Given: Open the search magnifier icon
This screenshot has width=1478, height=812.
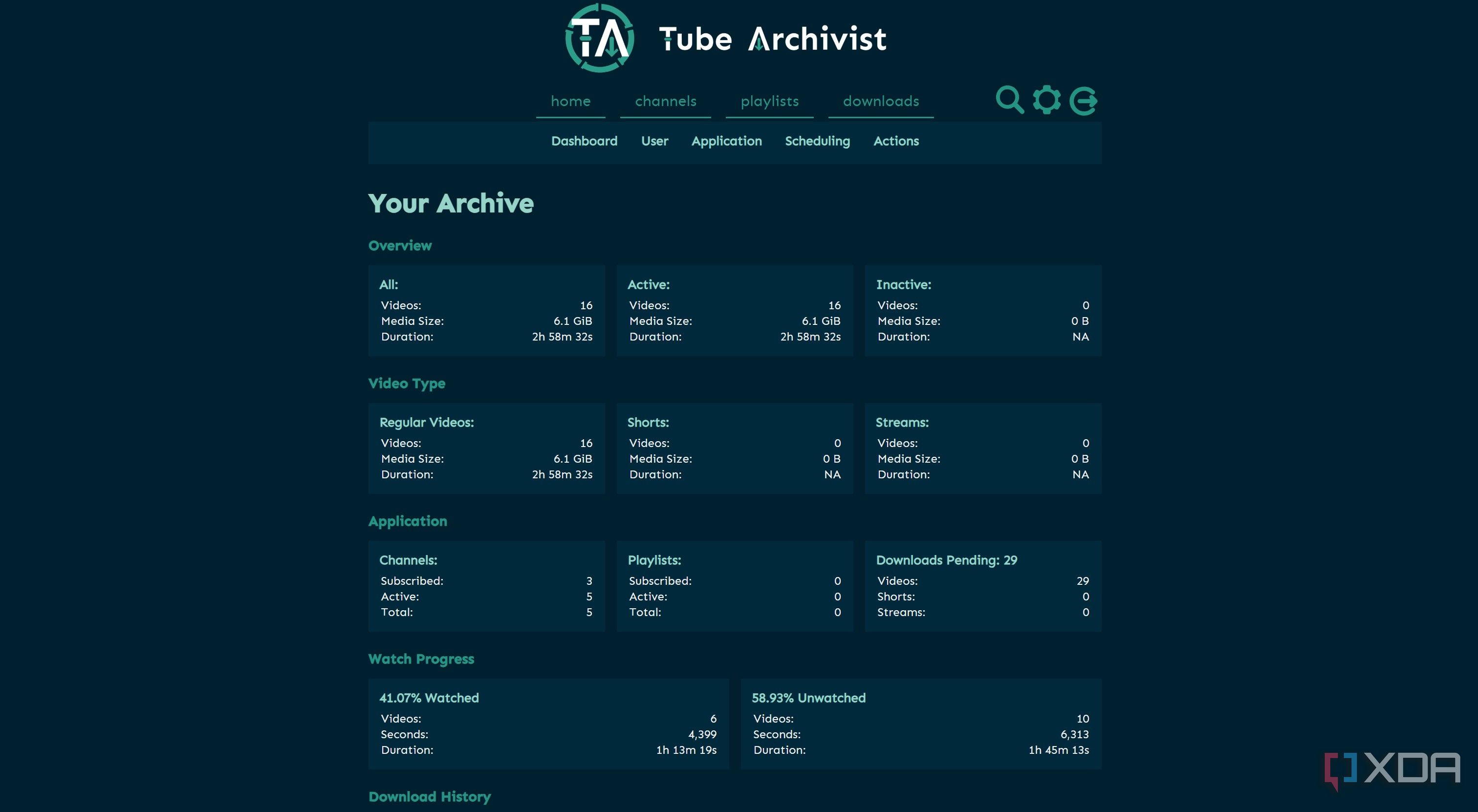Looking at the screenshot, I should tap(1010, 100).
